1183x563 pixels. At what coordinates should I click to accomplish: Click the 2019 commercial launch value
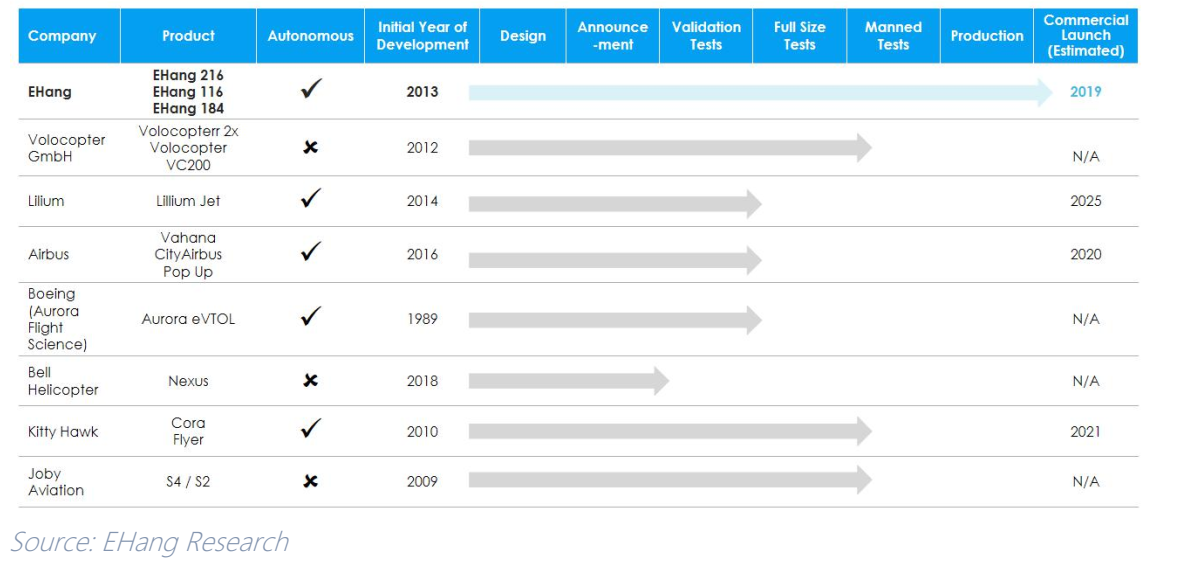[x=1085, y=92]
